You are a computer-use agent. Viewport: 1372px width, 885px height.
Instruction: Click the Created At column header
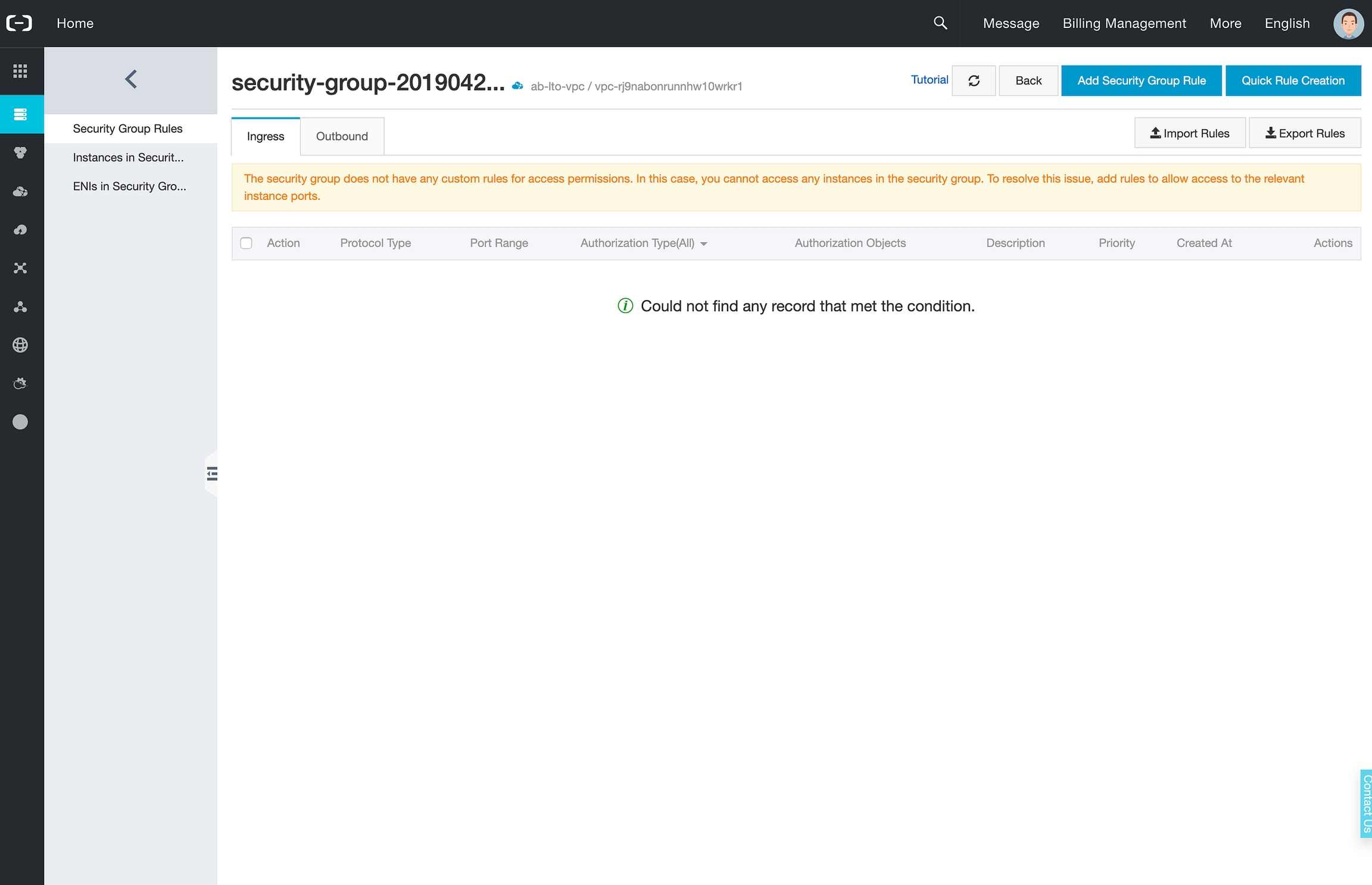(1204, 243)
